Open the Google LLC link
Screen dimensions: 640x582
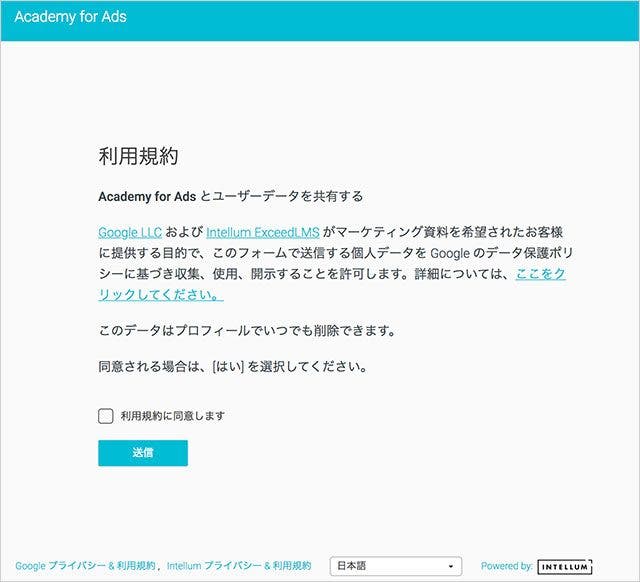(x=130, y=232)
